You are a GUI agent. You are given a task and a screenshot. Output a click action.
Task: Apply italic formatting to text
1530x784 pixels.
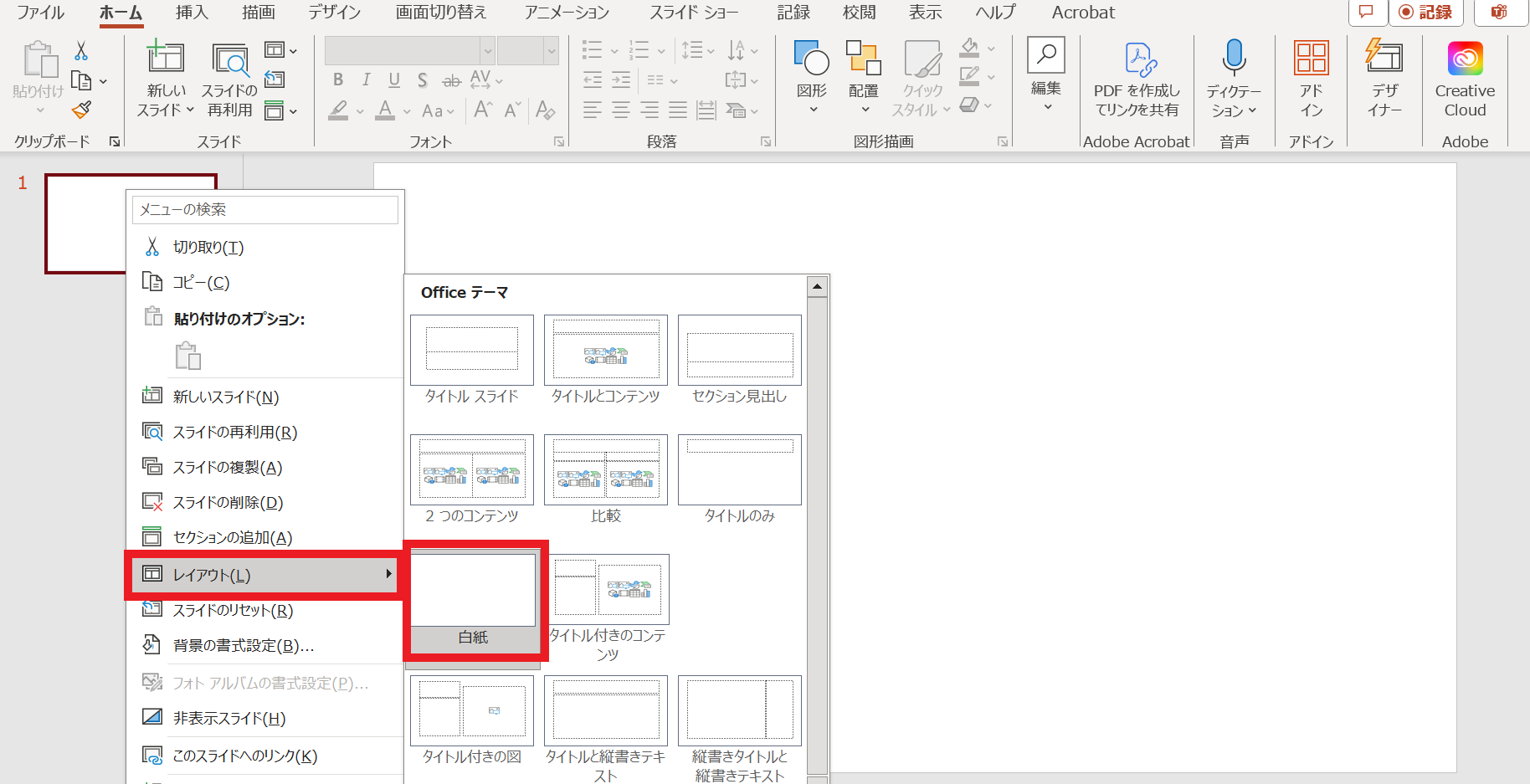pos(366,79)
